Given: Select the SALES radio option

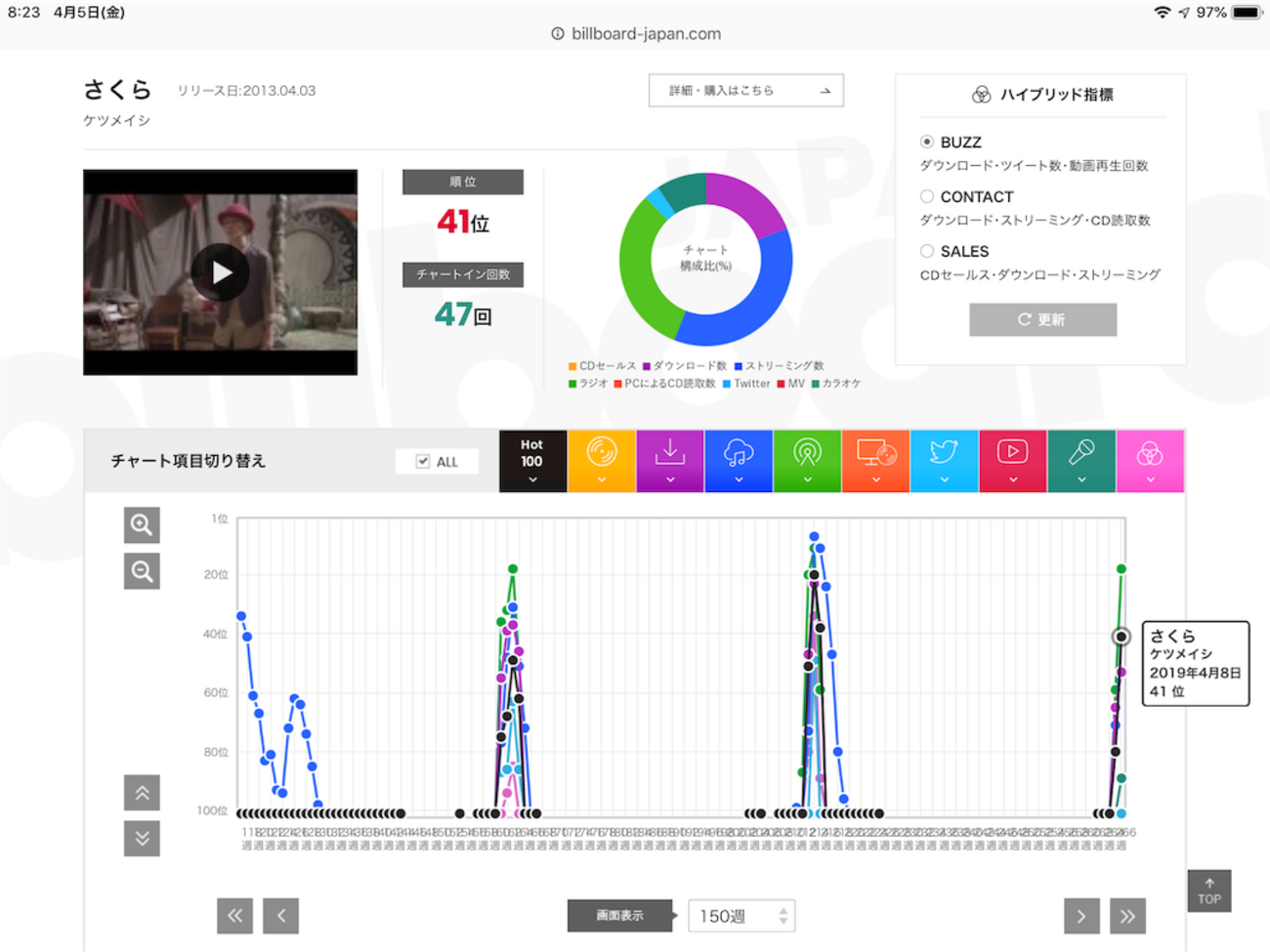Looking at the screenshot, I should [927, 251].
